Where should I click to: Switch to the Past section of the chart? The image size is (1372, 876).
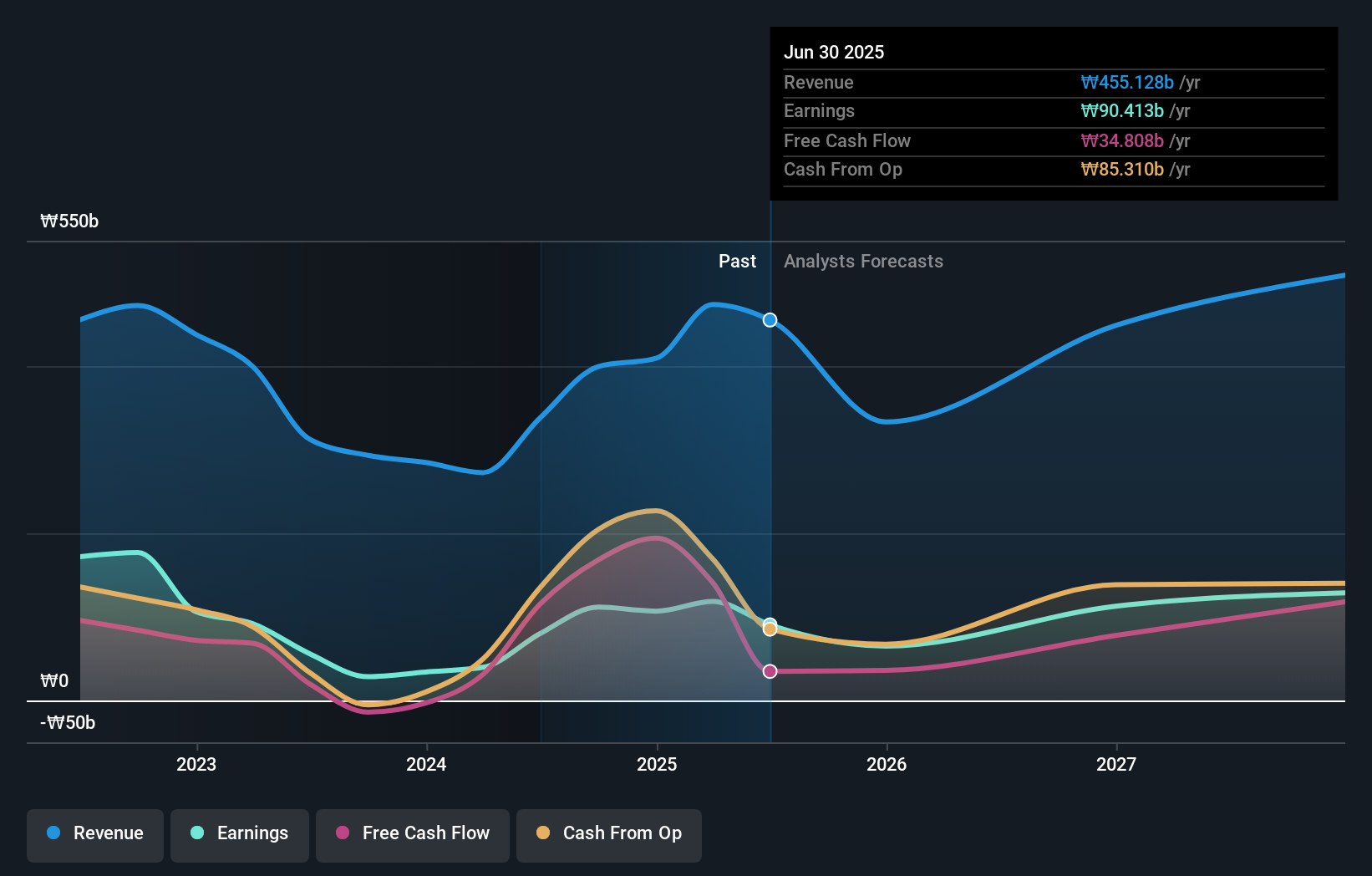[737, 261]
